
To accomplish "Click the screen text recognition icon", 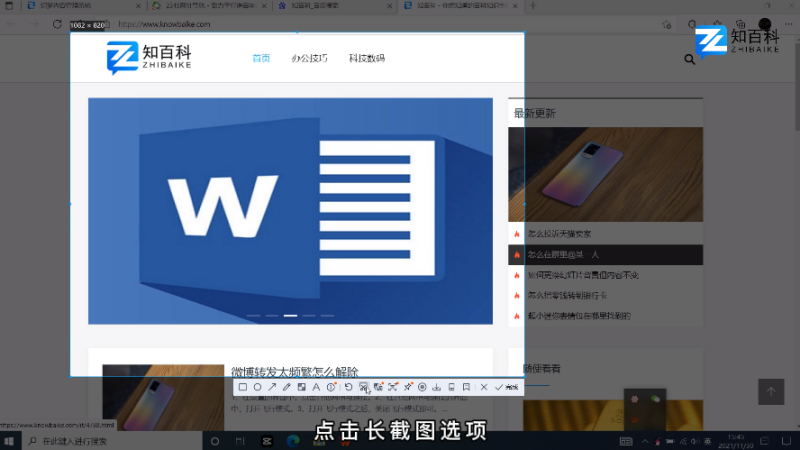I will click(393, 387).
